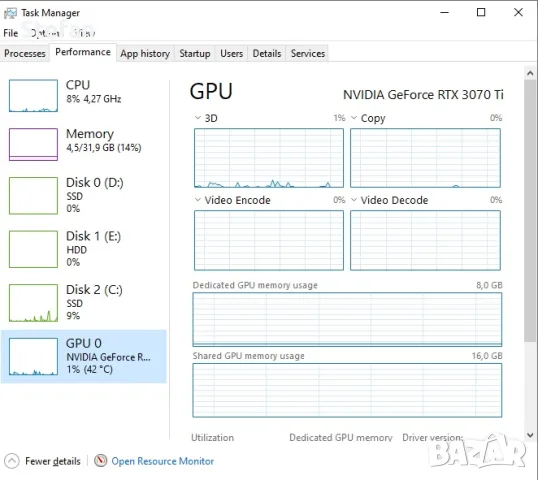Select the Memory usage mini graph
The width and height of the screenshot is (538, 480).
click(33, 144)
